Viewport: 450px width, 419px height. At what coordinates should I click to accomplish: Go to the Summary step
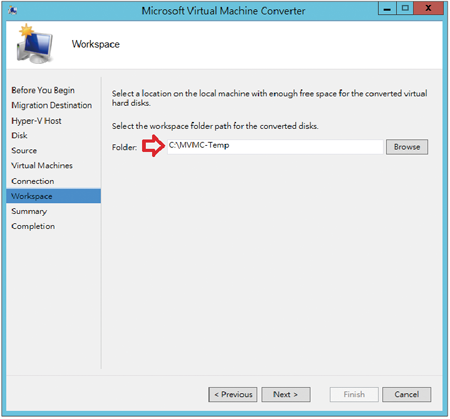pos(29,211)
